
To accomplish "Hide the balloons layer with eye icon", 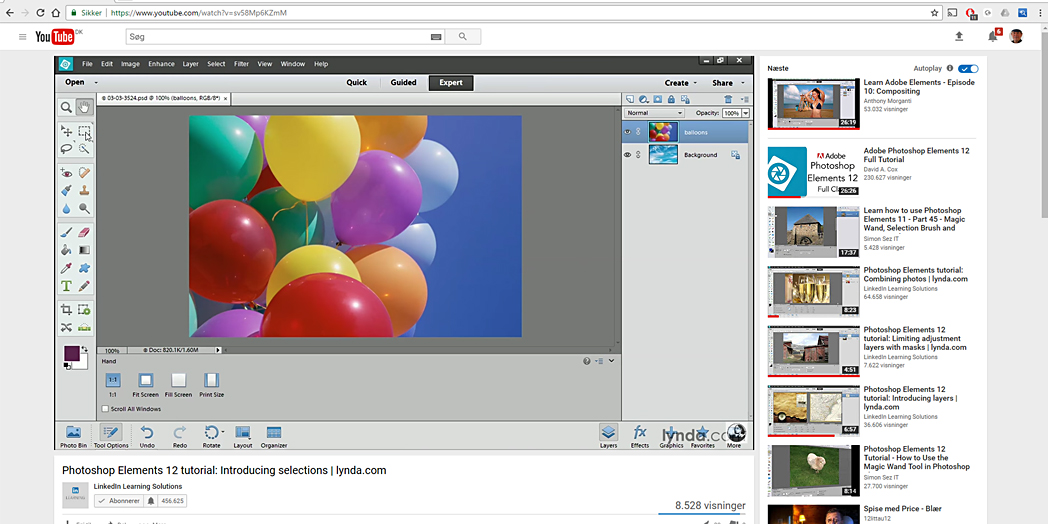I will (x=628, y=131).
